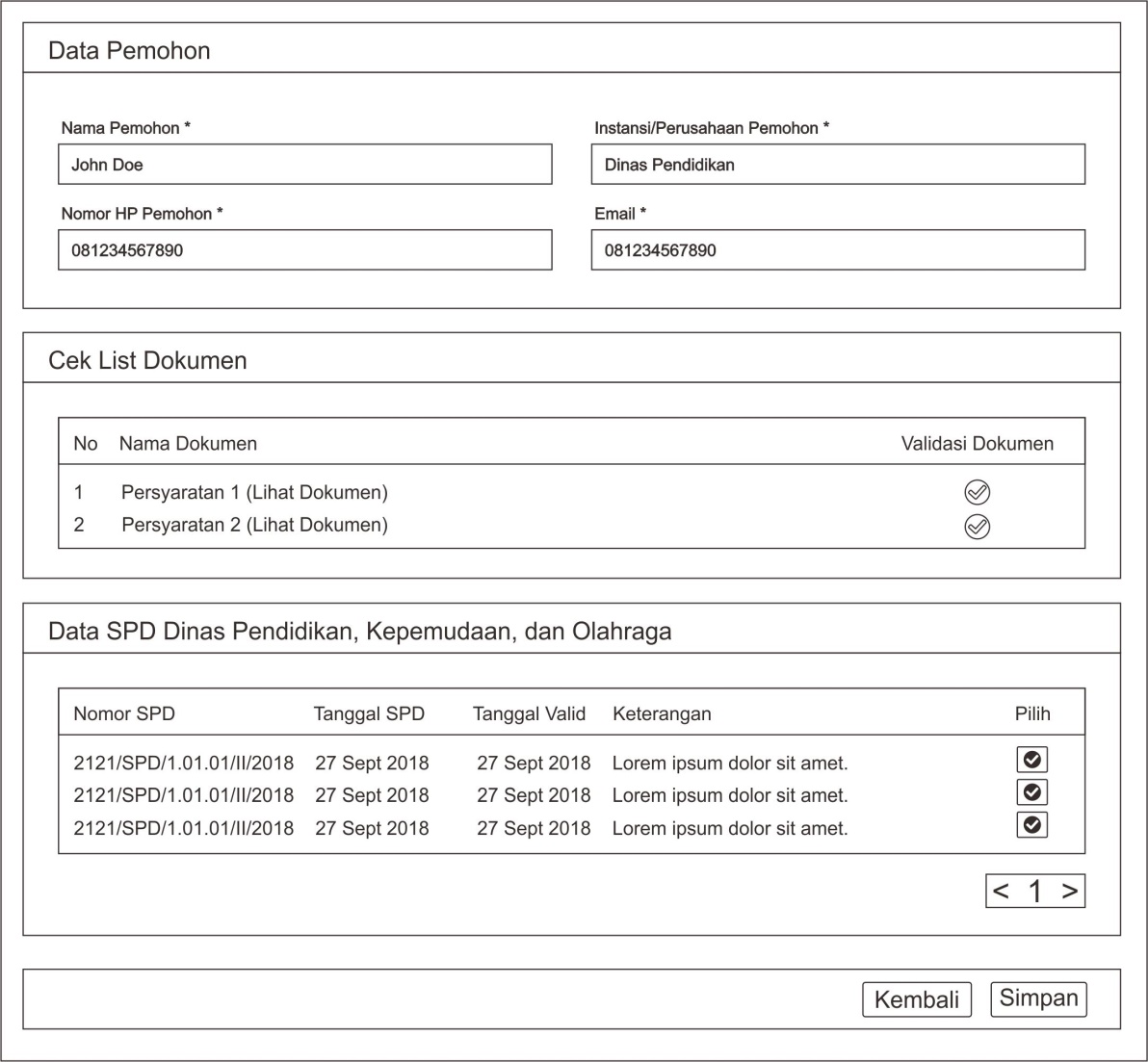Toggle Pilih checkbox in third SPD row
1148x1062 pixels.
coord(1031,825)
